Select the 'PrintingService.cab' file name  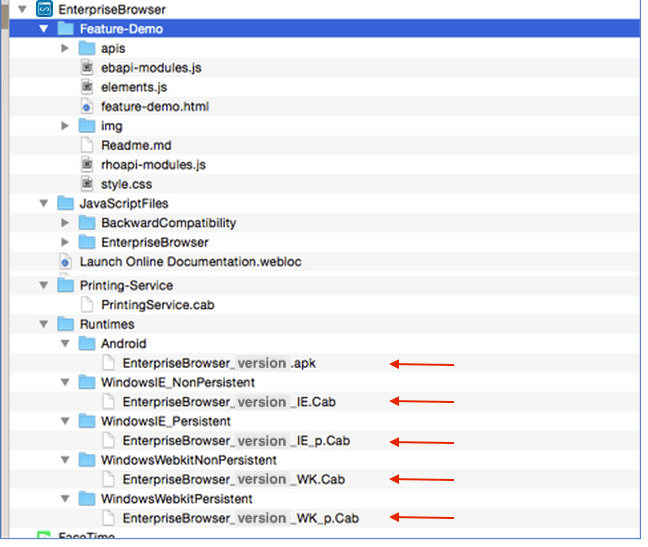[158, 305]
